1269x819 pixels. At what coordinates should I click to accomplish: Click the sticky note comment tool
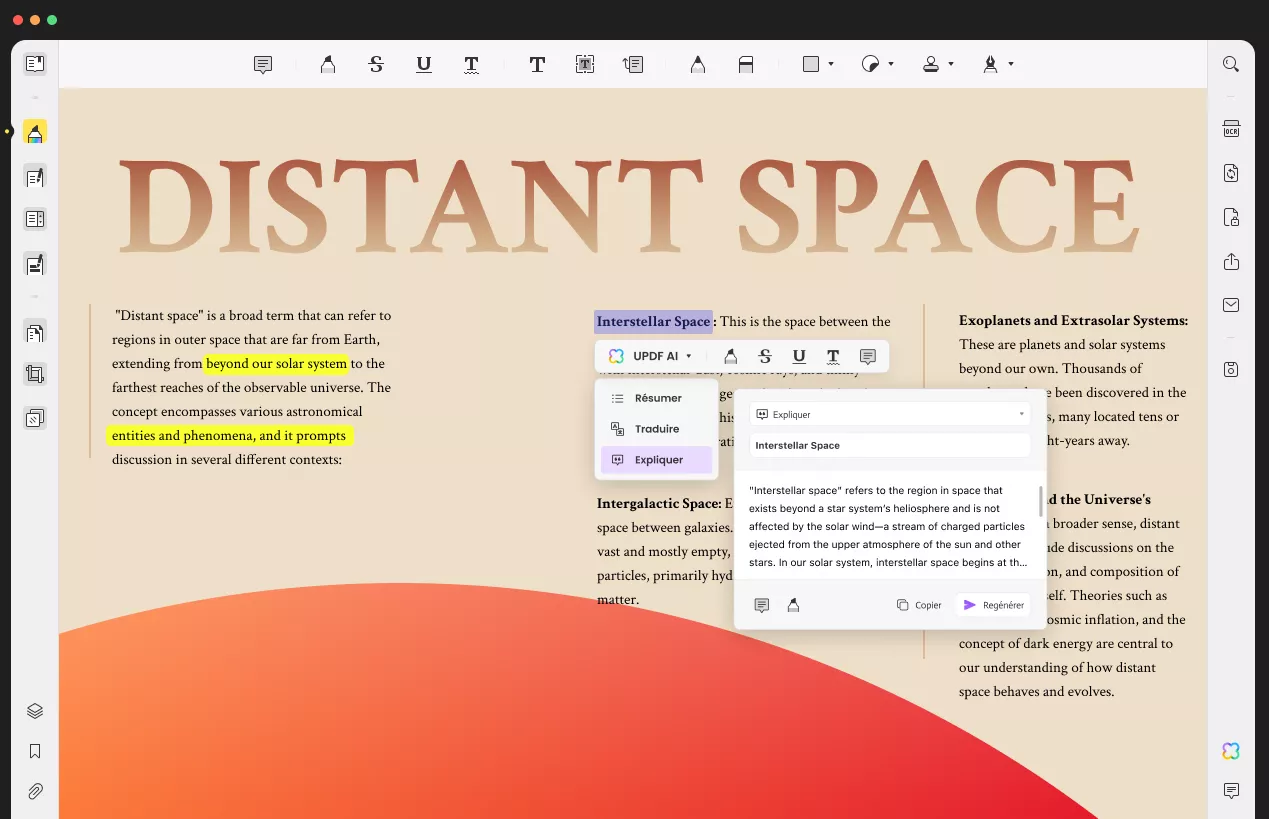pyautogui.click(x=263, y=64)
